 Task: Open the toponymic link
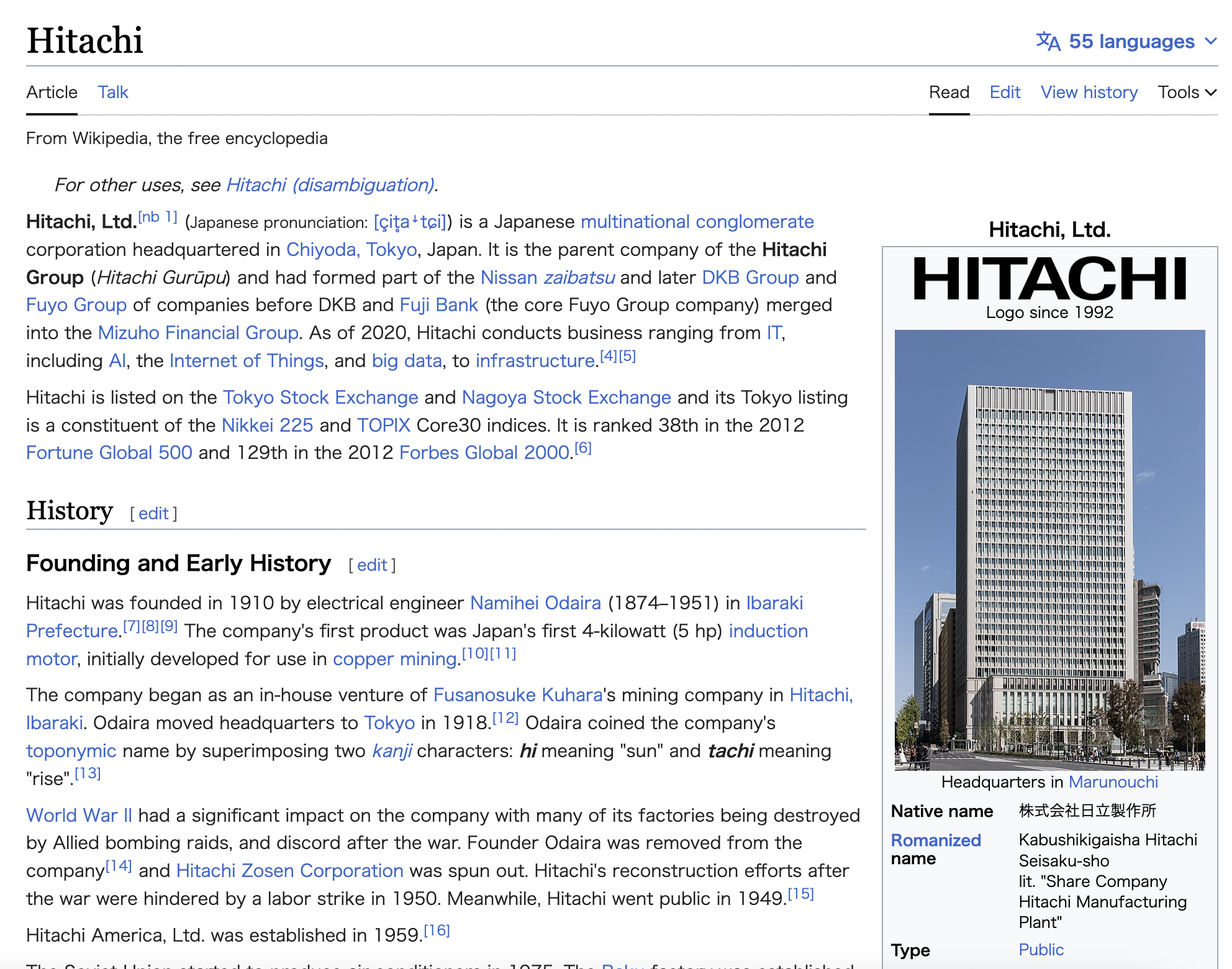coord(71,751)
